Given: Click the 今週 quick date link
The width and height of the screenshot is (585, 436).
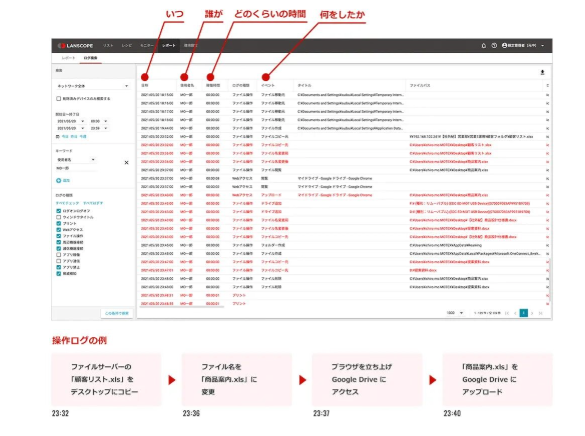Looking at the screenshot, I should coord(83,137).
